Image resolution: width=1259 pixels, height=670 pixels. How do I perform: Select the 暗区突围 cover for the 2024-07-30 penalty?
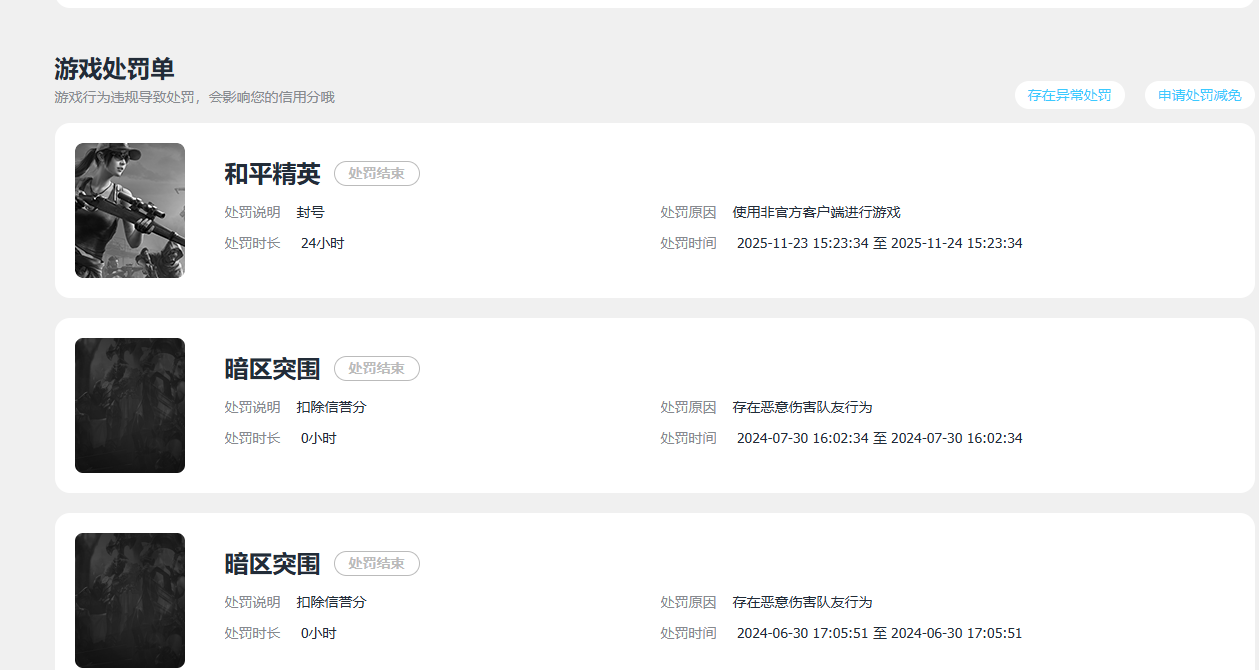(x=130, y=405)
